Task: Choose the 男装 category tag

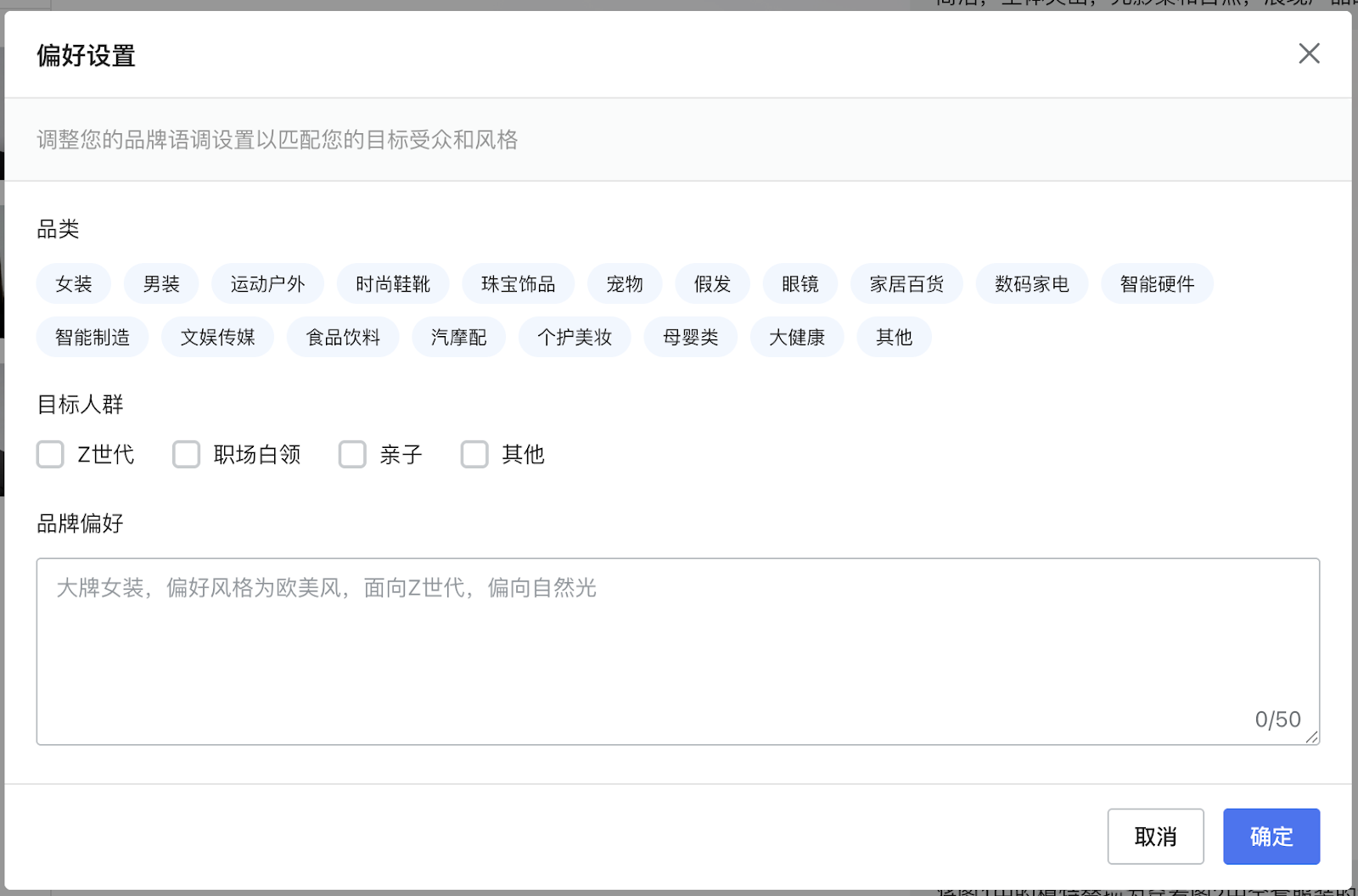Action: coord(161,284)
